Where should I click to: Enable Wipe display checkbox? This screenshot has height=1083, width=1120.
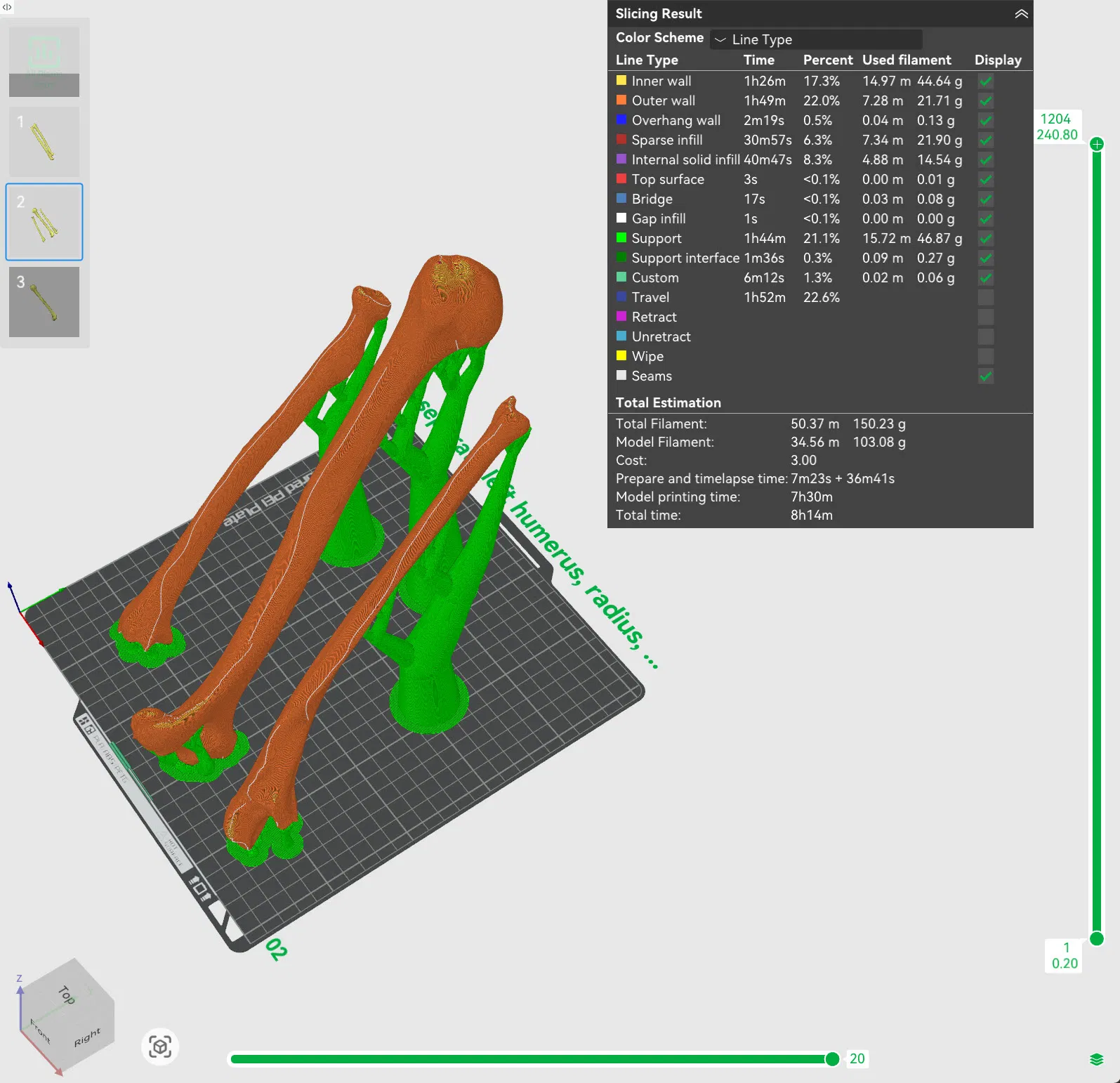986,356
